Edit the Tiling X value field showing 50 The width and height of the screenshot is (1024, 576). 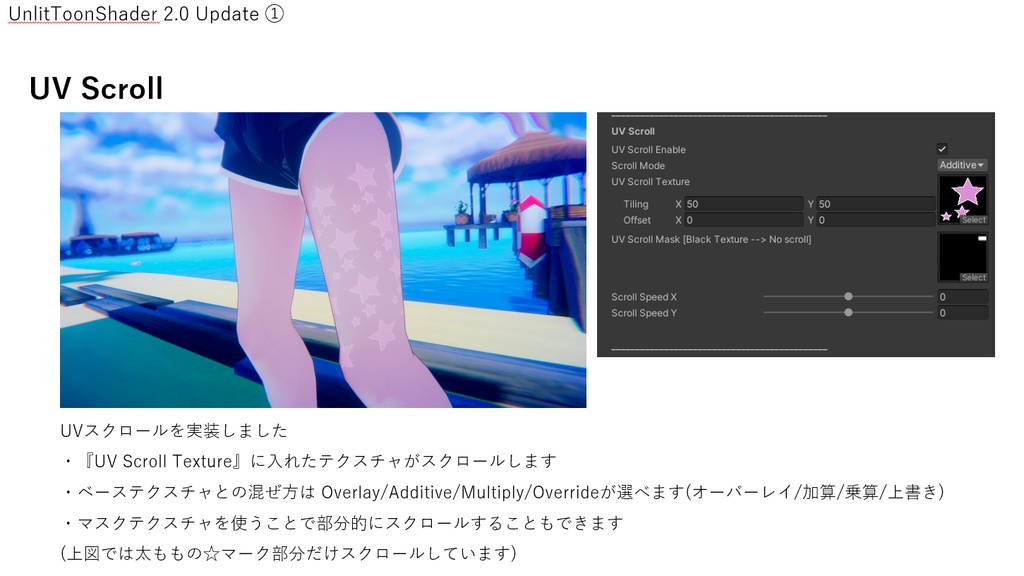tap(745, 204)
